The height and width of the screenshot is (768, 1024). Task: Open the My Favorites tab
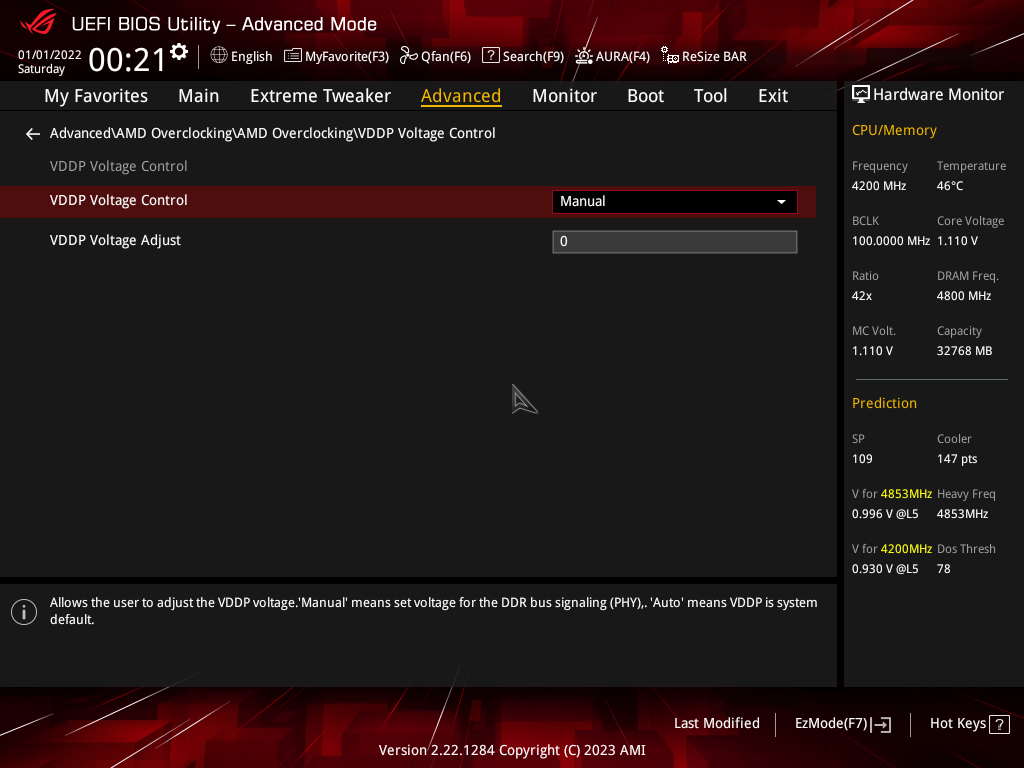[x=96, y=96]
